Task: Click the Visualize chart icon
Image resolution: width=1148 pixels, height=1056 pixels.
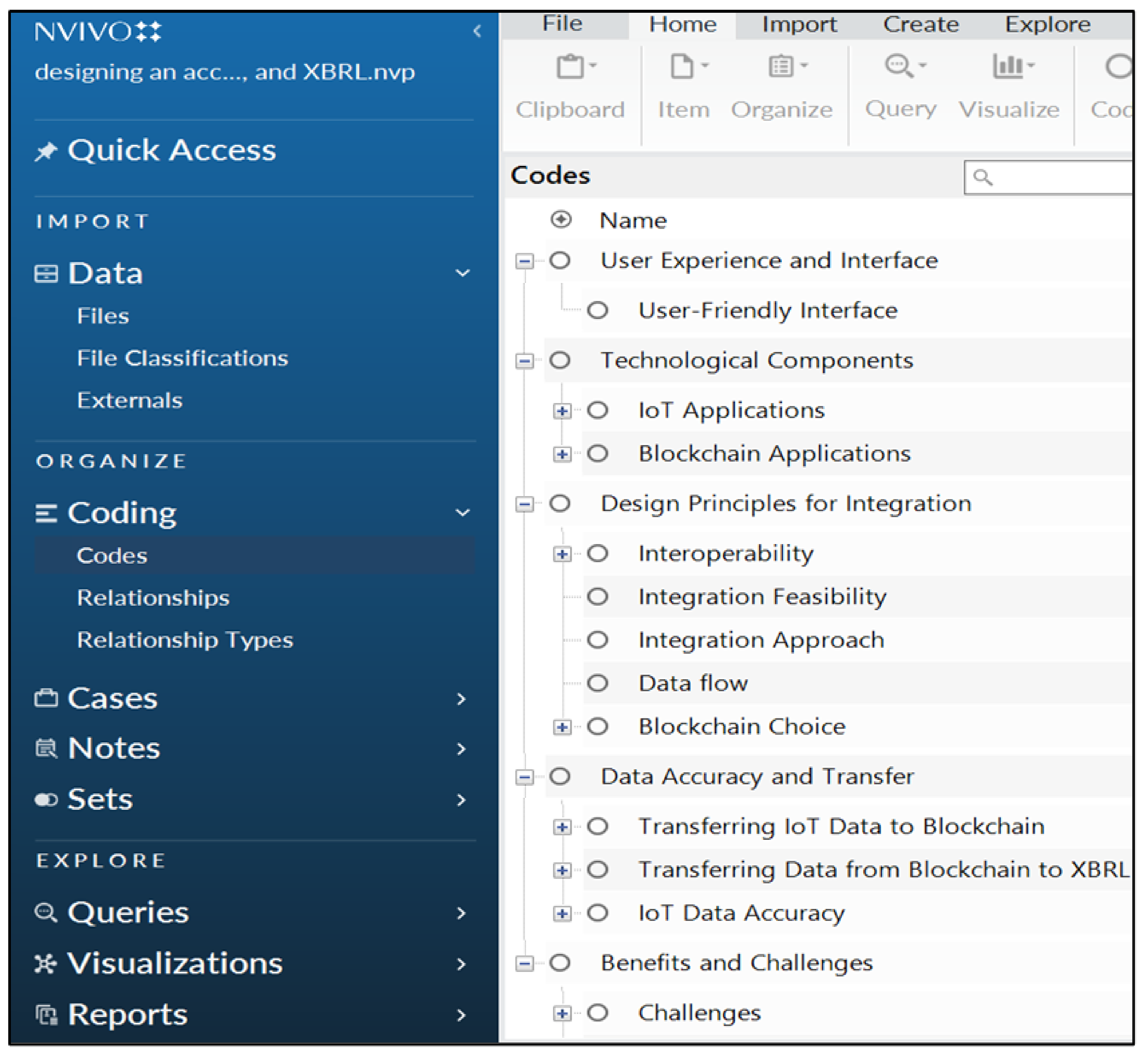Action: click(1008, 67)
